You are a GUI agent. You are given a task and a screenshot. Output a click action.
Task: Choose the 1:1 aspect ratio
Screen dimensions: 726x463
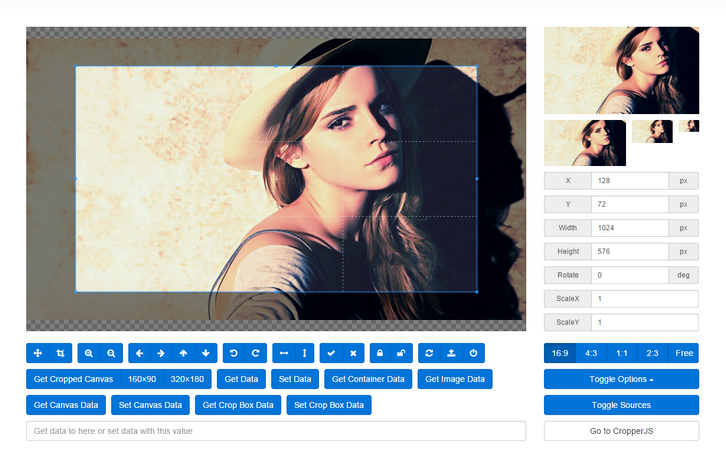click(x=622, y=353)
